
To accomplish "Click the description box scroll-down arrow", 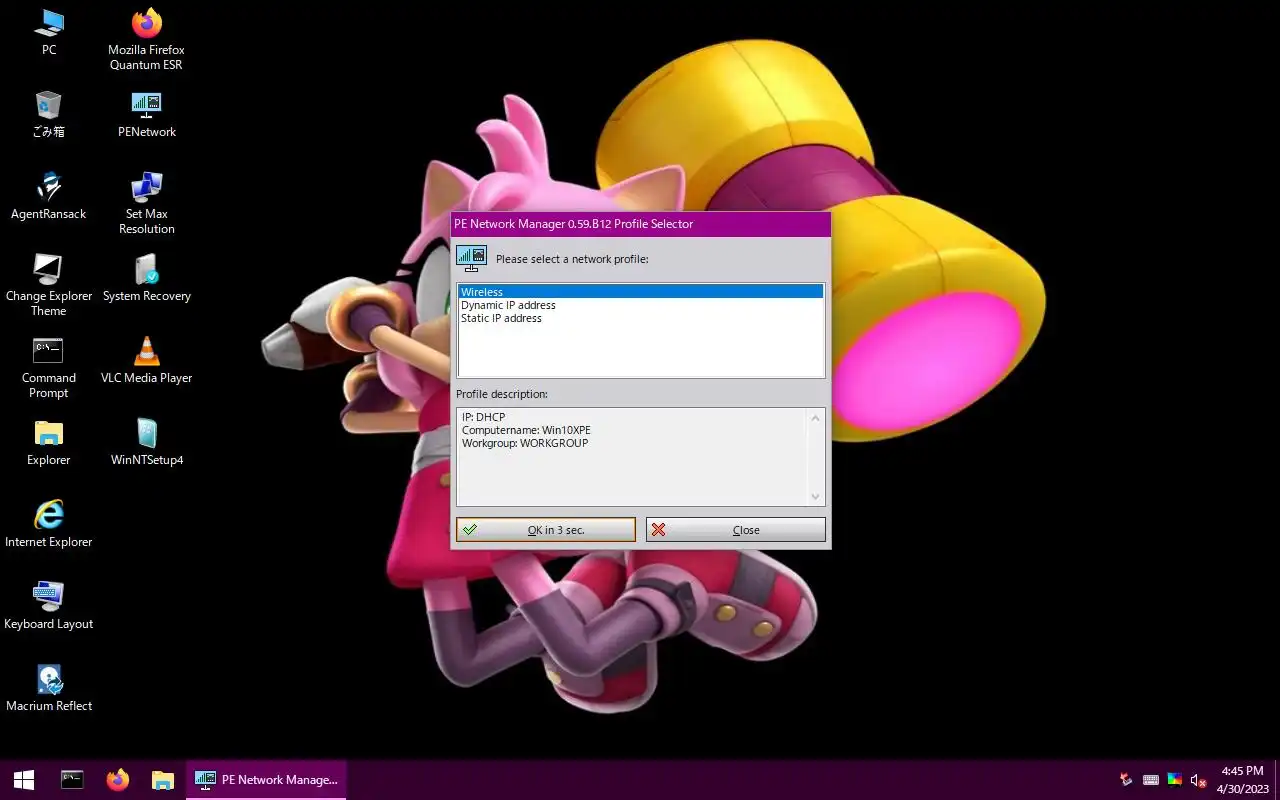I will coord(815,496).
